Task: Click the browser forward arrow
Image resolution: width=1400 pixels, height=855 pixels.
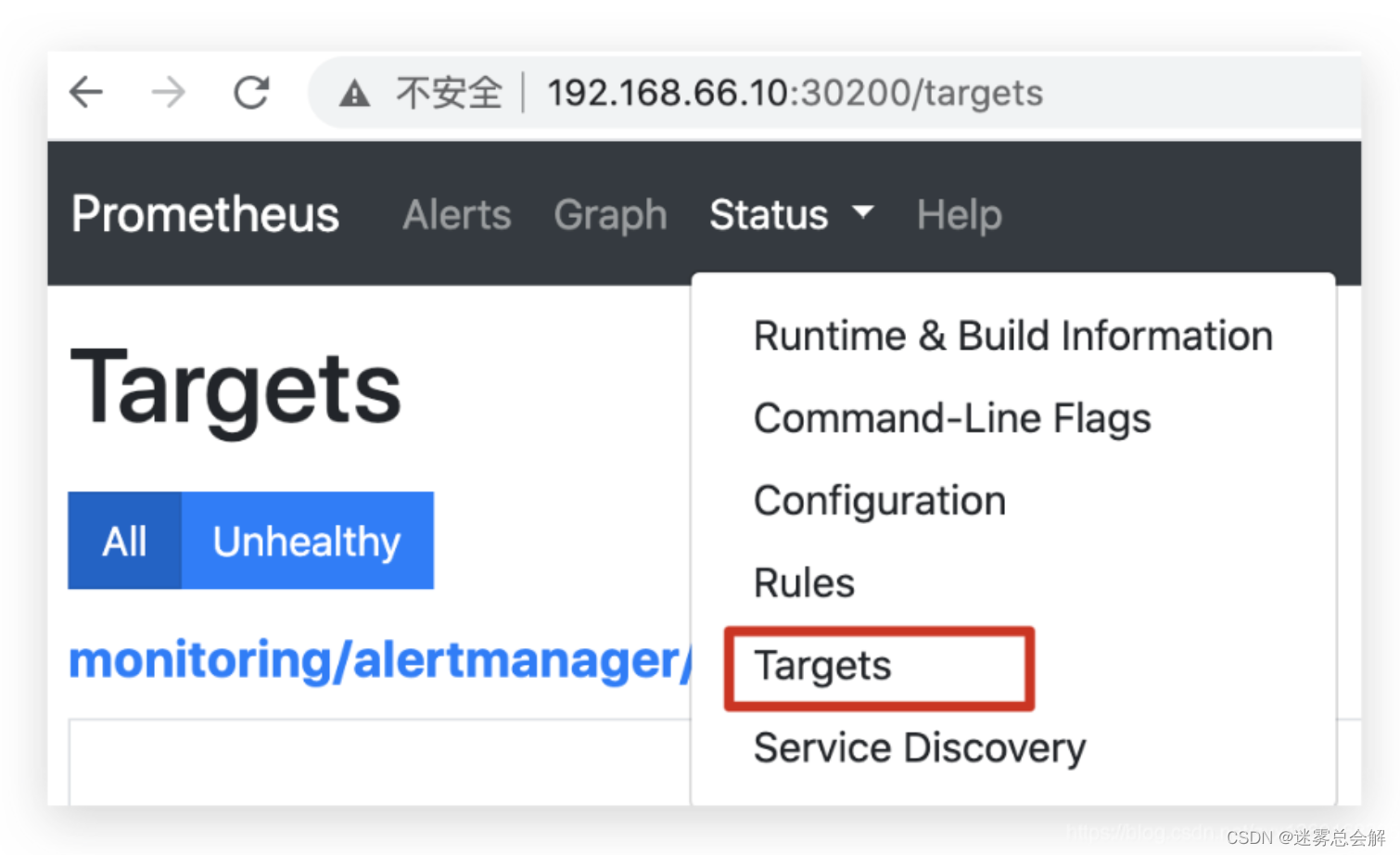Action: [x=168, y=93]
